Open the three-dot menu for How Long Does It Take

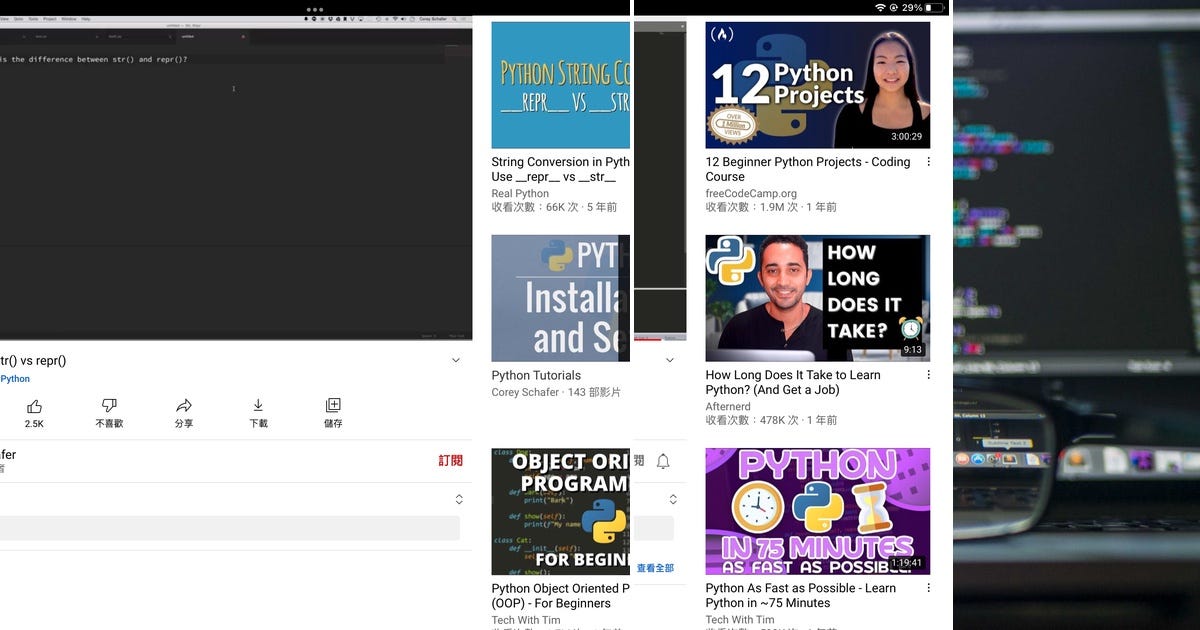[929, 374]
